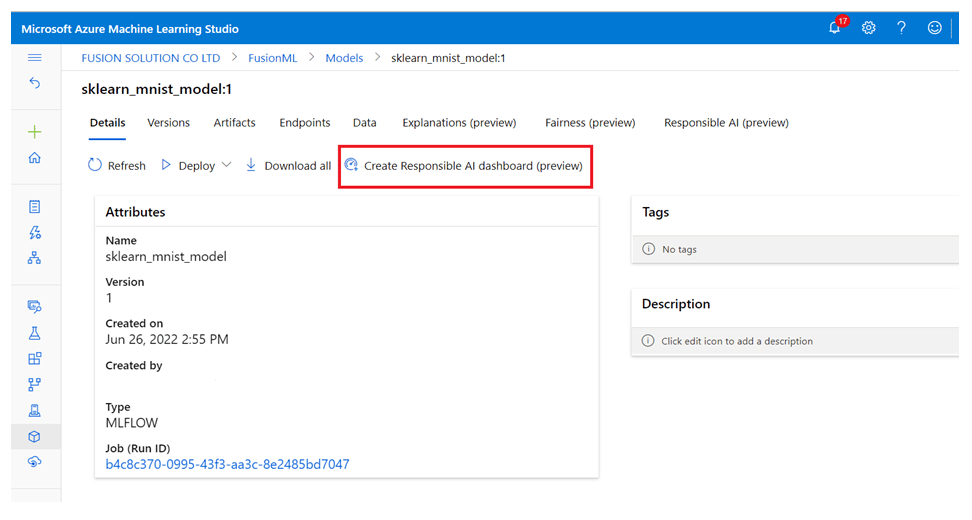The height and width of the screenshot is (520, 972).
Task: Open Components blocks icon in sidebar
Action: (x=35, y=359)
